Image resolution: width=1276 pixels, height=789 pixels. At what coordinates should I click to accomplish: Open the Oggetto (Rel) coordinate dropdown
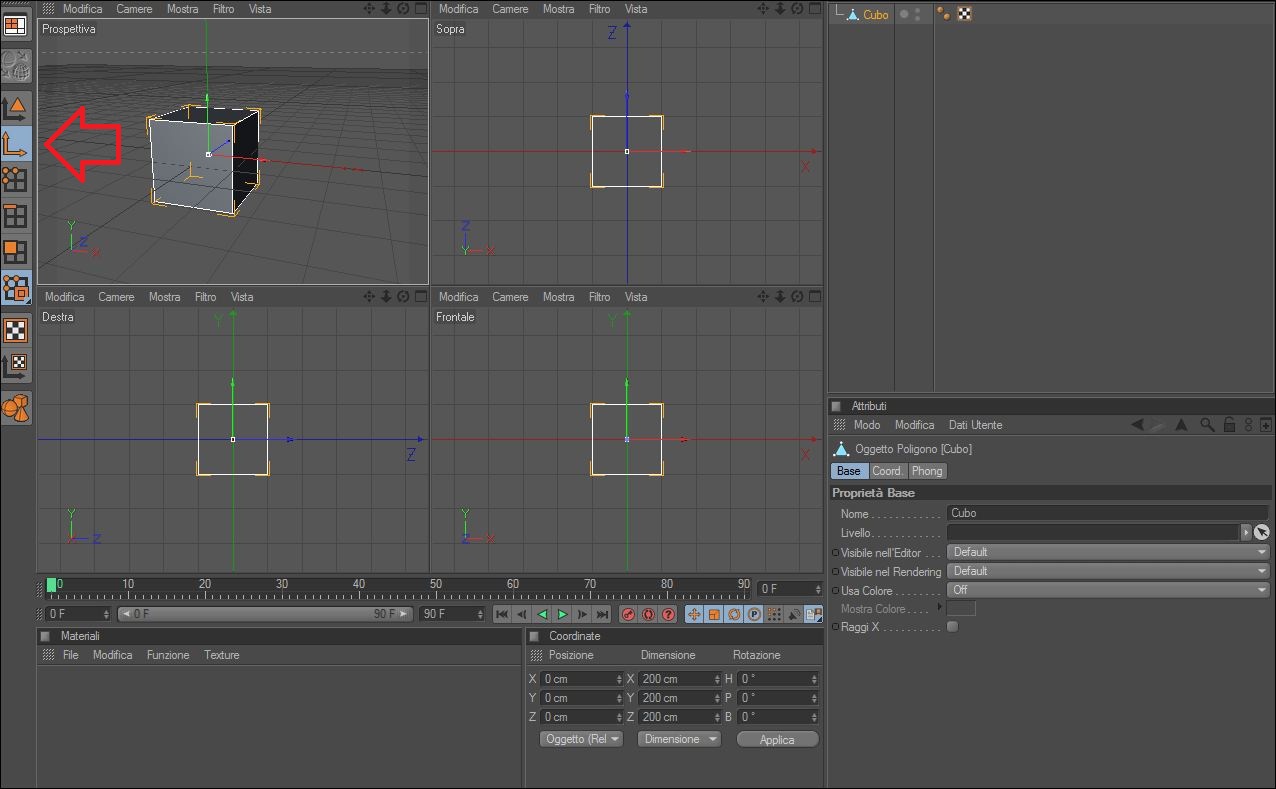581,739
